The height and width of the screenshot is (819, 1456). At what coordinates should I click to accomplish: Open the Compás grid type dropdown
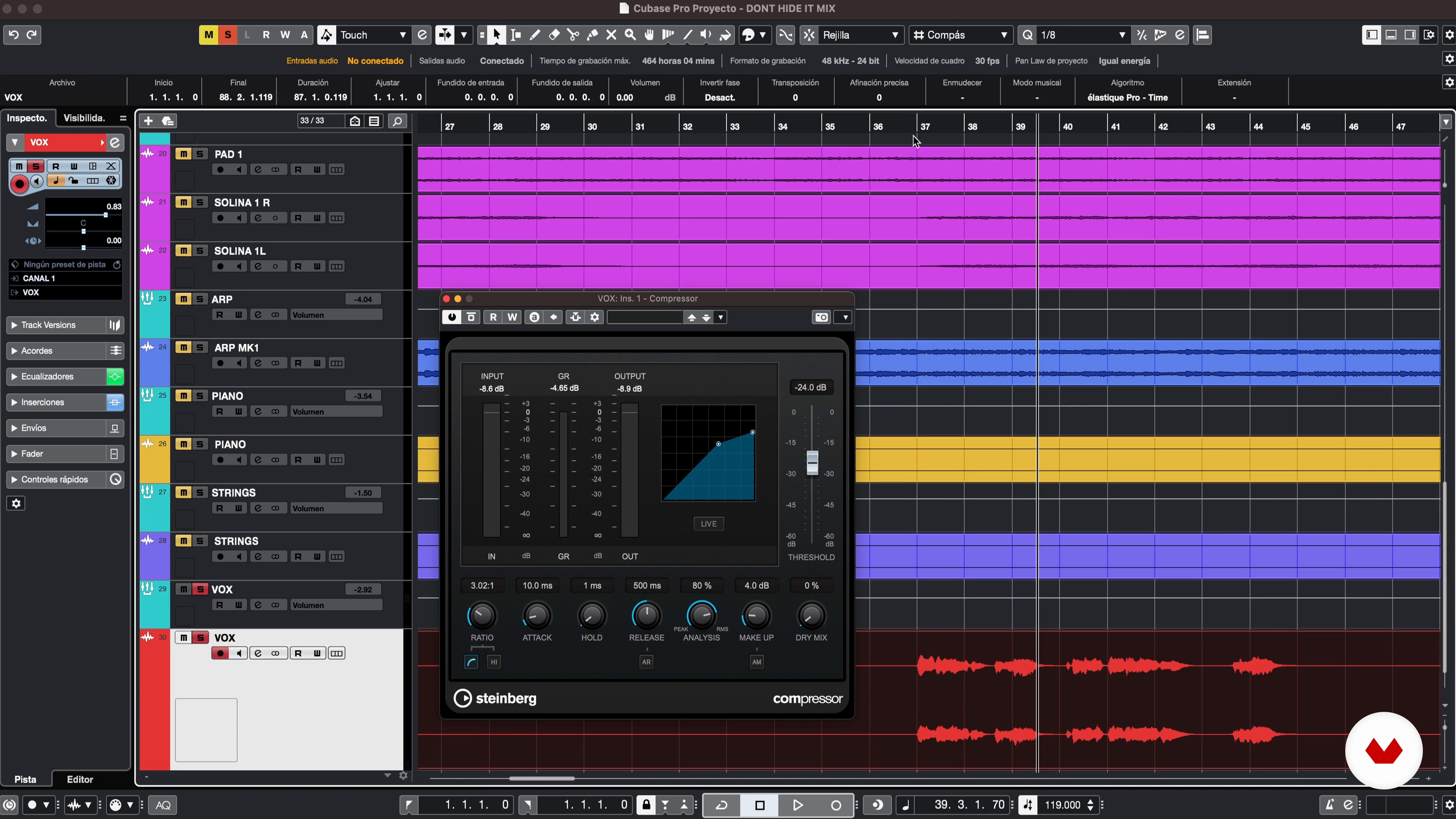960,35
